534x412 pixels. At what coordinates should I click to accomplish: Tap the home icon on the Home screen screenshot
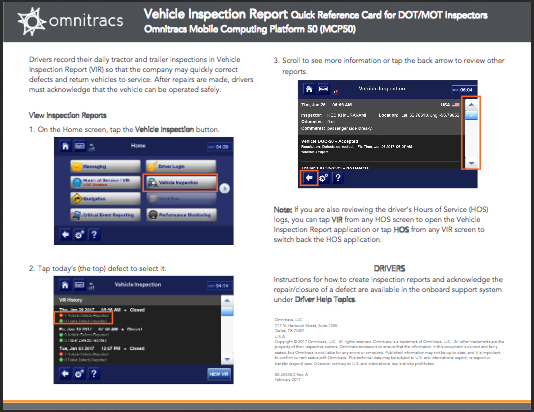click(65, 146)
